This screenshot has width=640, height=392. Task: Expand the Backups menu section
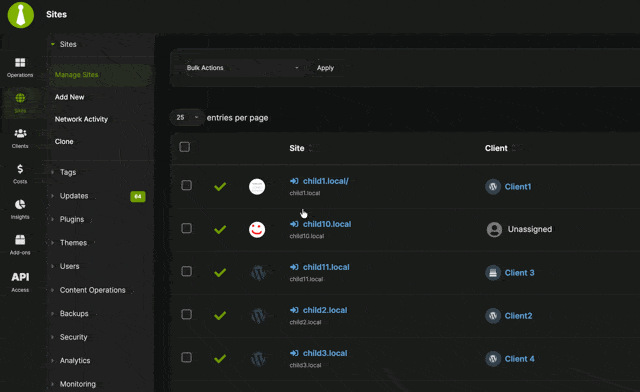74,314
